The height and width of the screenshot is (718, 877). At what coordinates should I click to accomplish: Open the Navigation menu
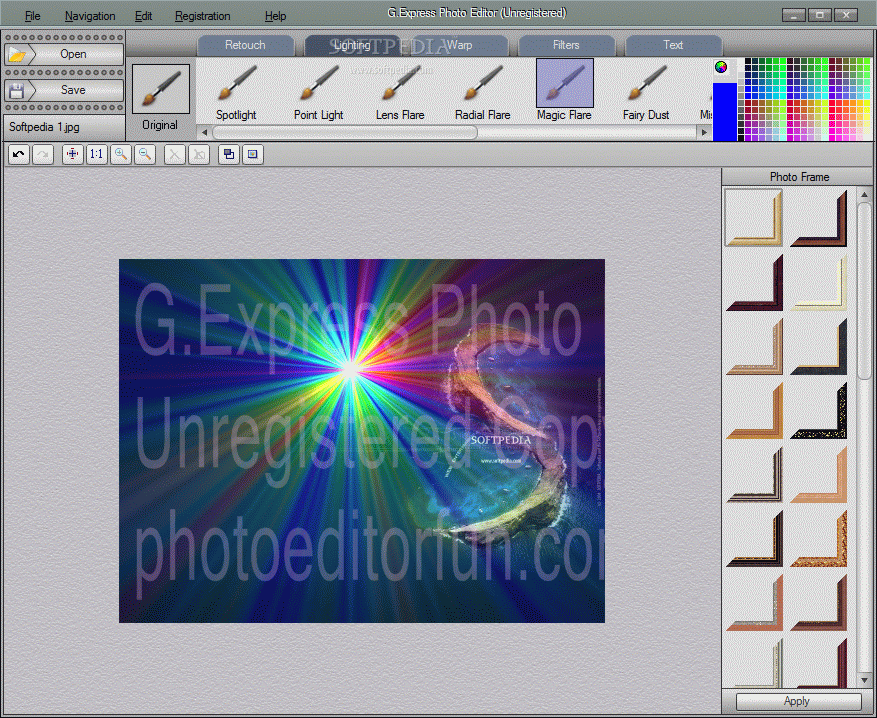(x=90, y=16)
